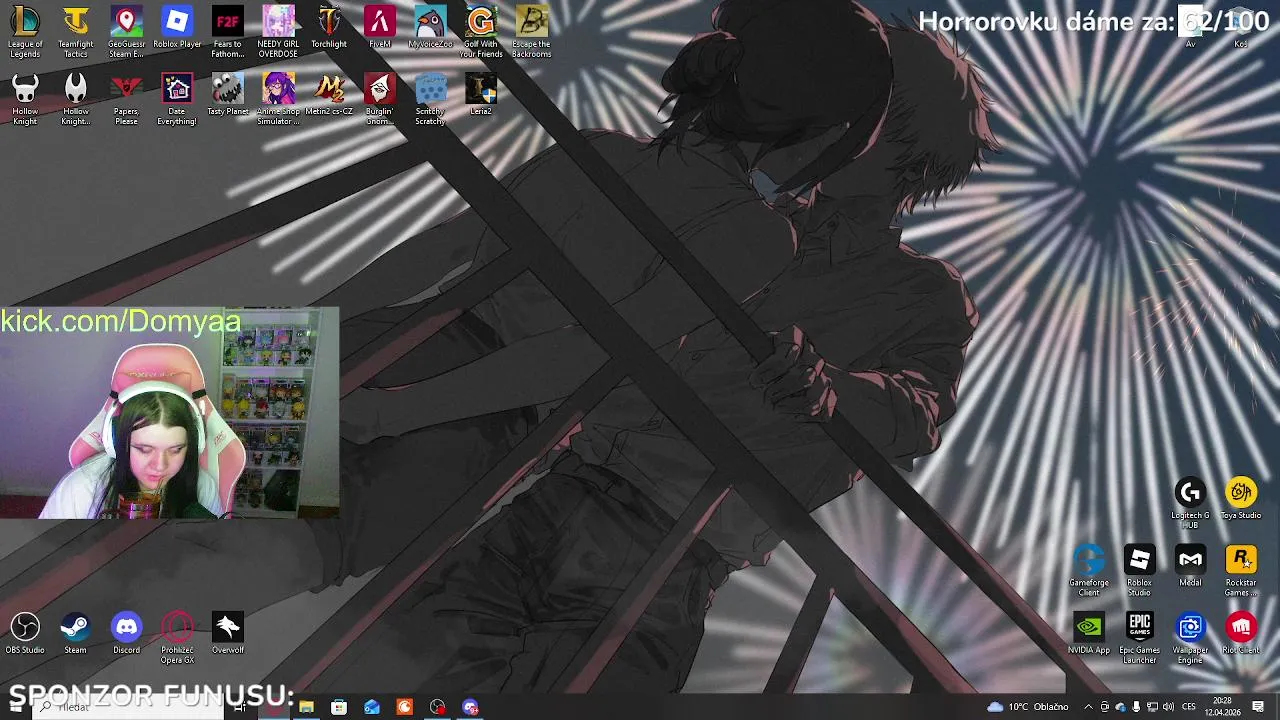This screenshot has height=720, width=1280.
Task: Launch the FiveM shortcut
Action: click(x=380, y=28)
